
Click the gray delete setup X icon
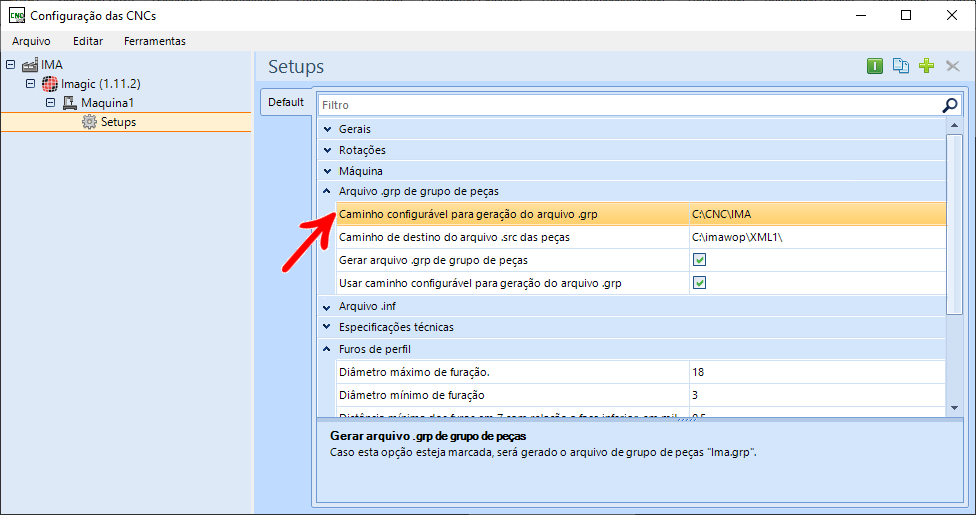953,66
